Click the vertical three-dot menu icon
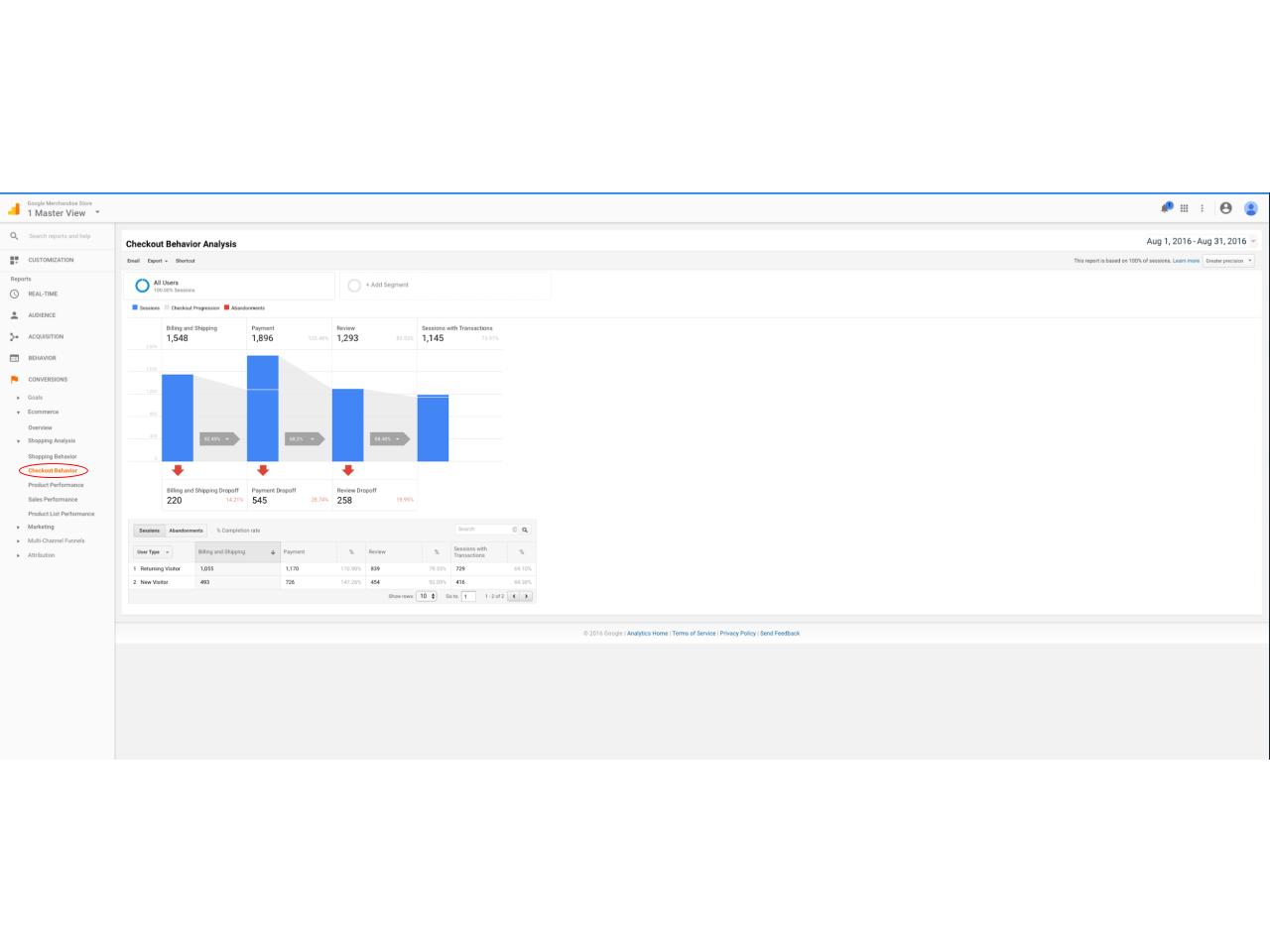1270x952 pixels. point(1203,208)
